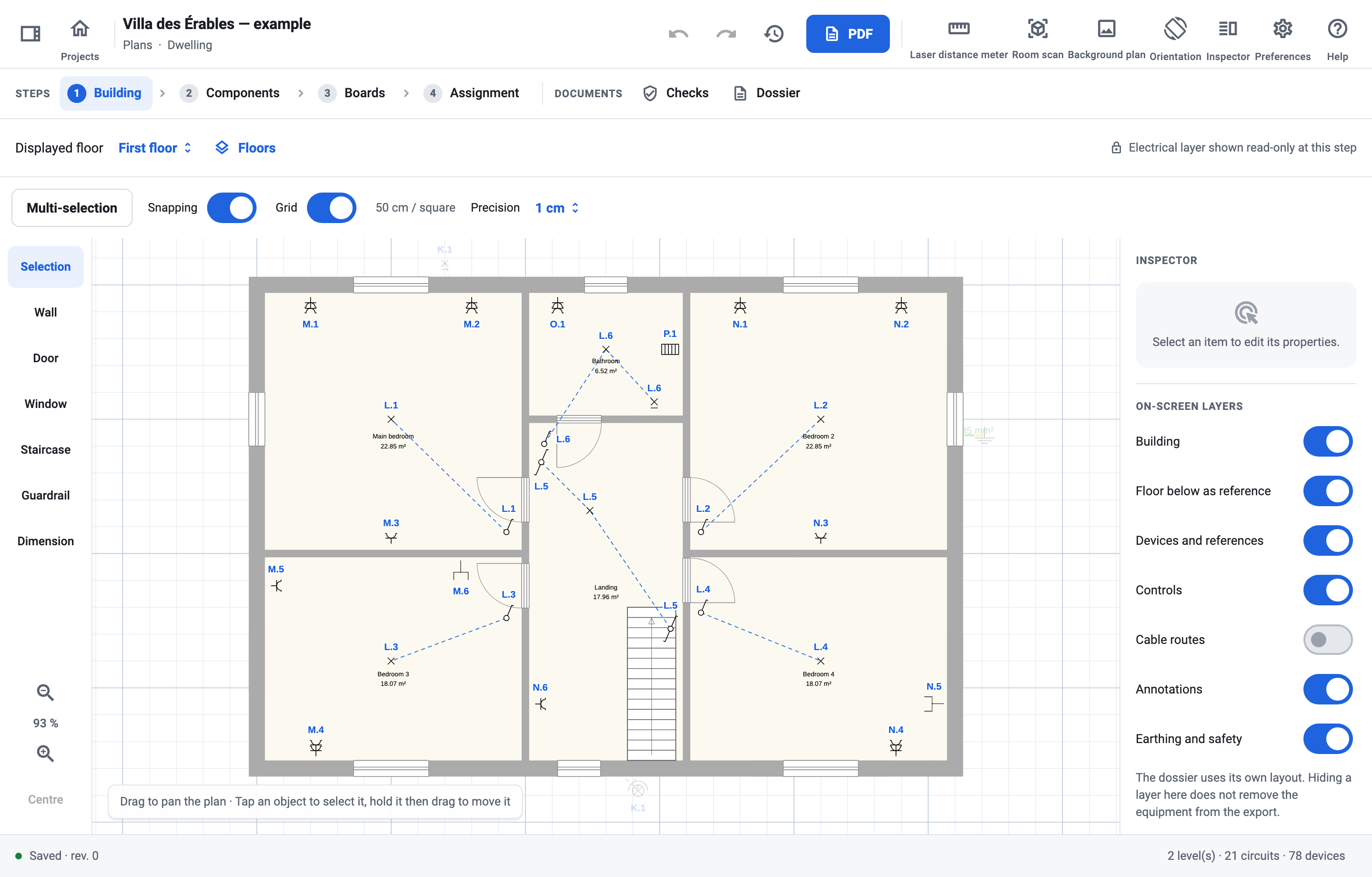Open the Orientation tool
This screenshot has height=877, width=1372.
1175,38
